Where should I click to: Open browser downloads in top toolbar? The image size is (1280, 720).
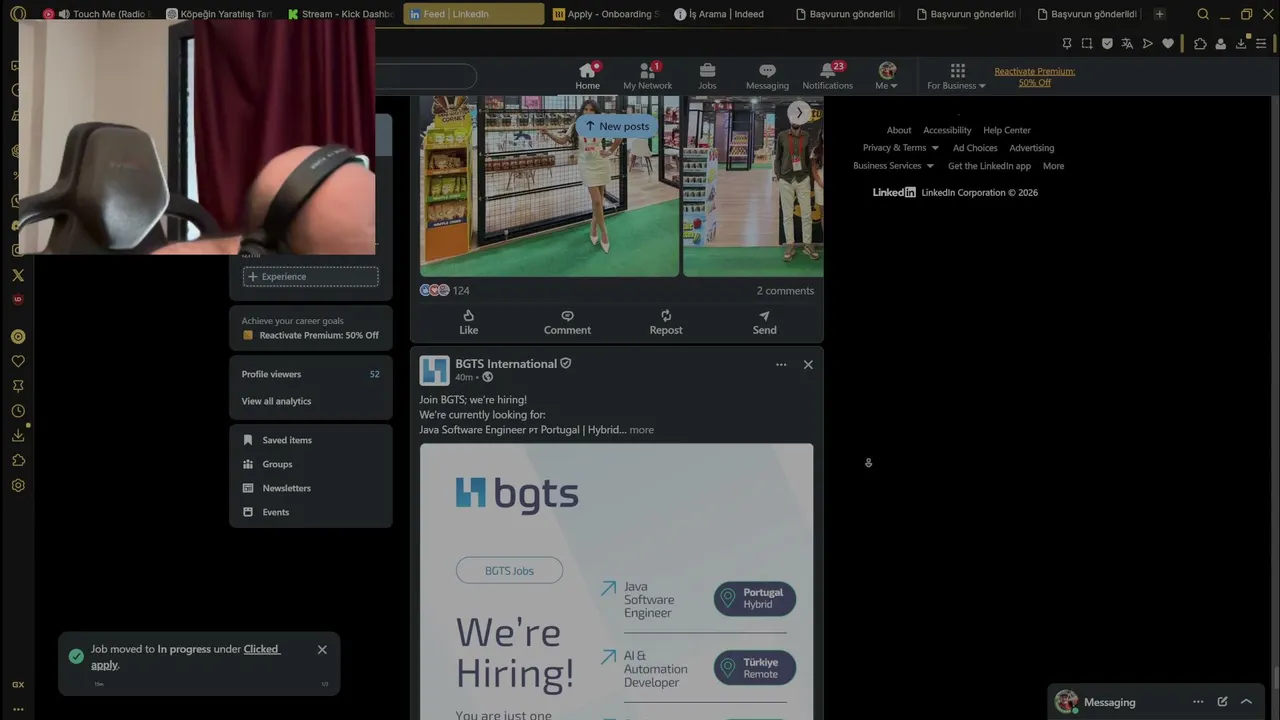click(1241, 44)
